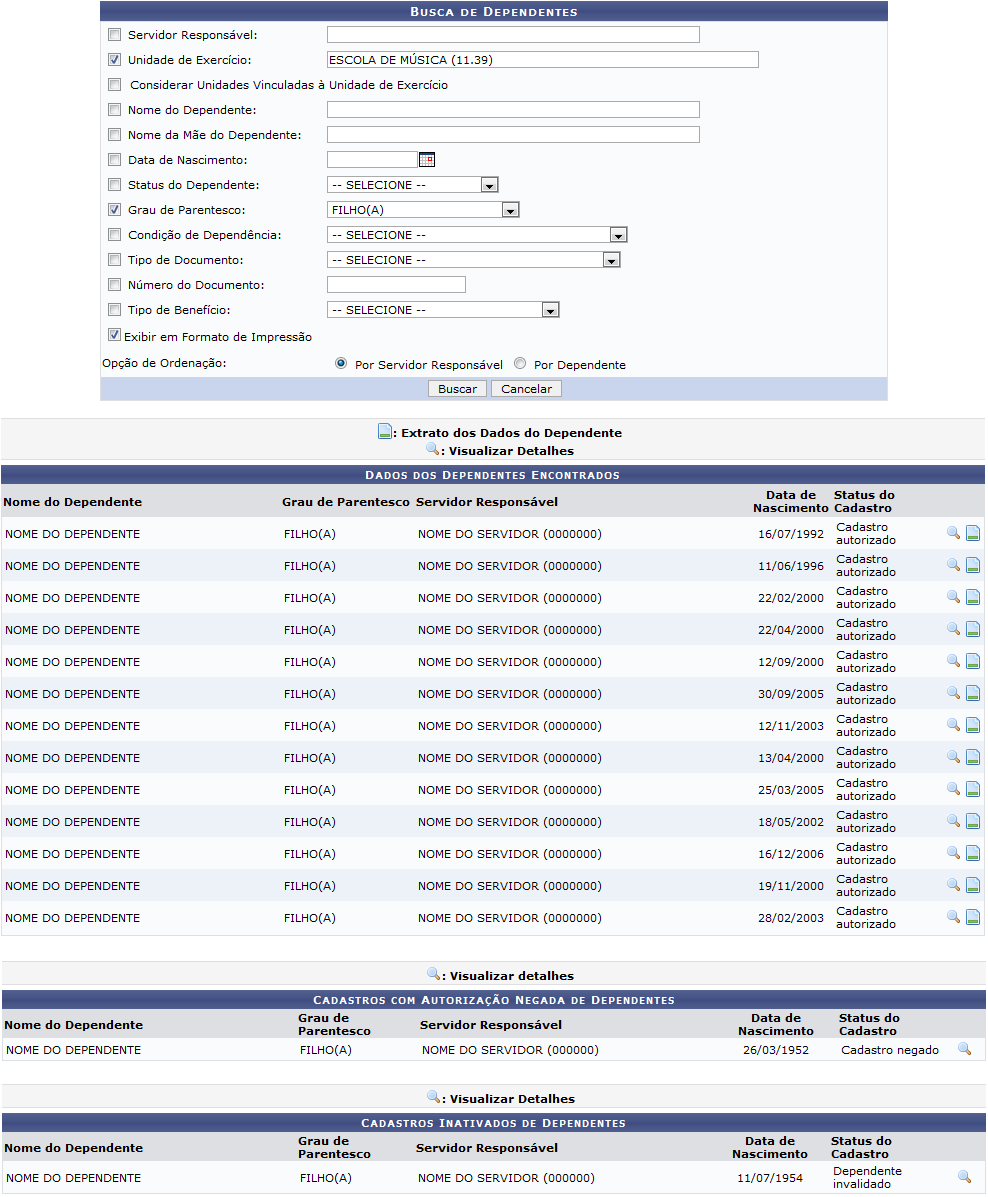The width and height of the screenshot is (988, 1197).
Task: Tick the Nome do Dependente checkbox
Action: coord(115,110)
